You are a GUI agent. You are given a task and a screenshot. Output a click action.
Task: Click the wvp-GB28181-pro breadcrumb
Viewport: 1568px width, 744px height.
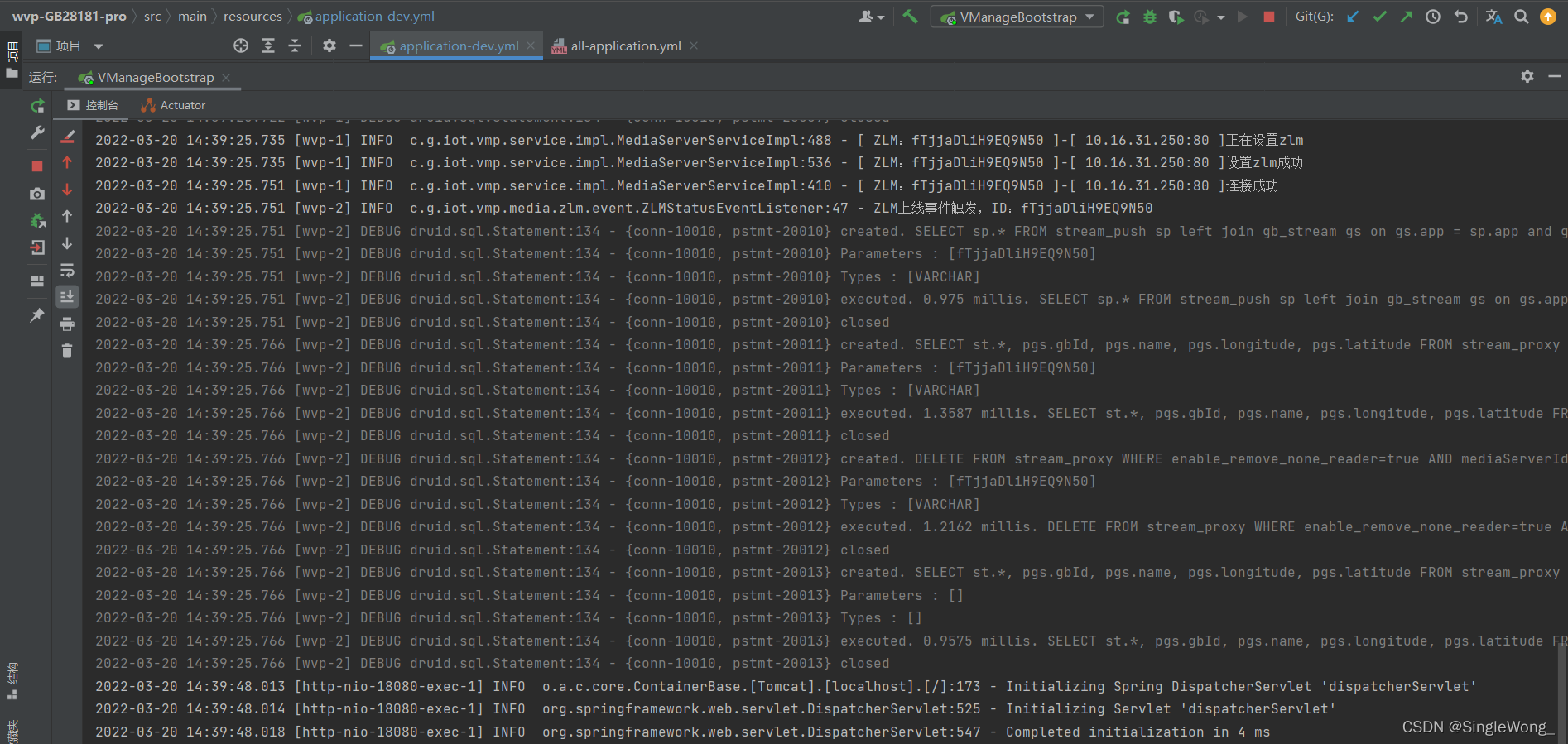click(70, 17)
